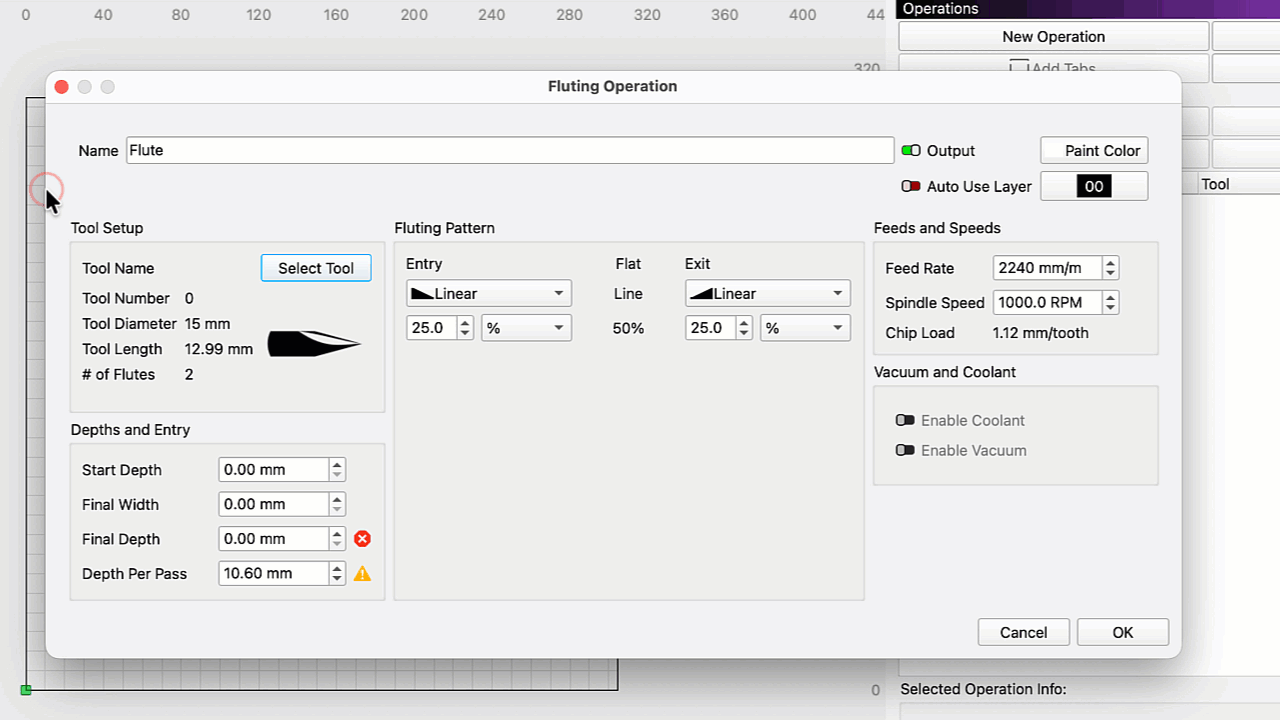Toggle the Output switch

[x=911, y=151]
